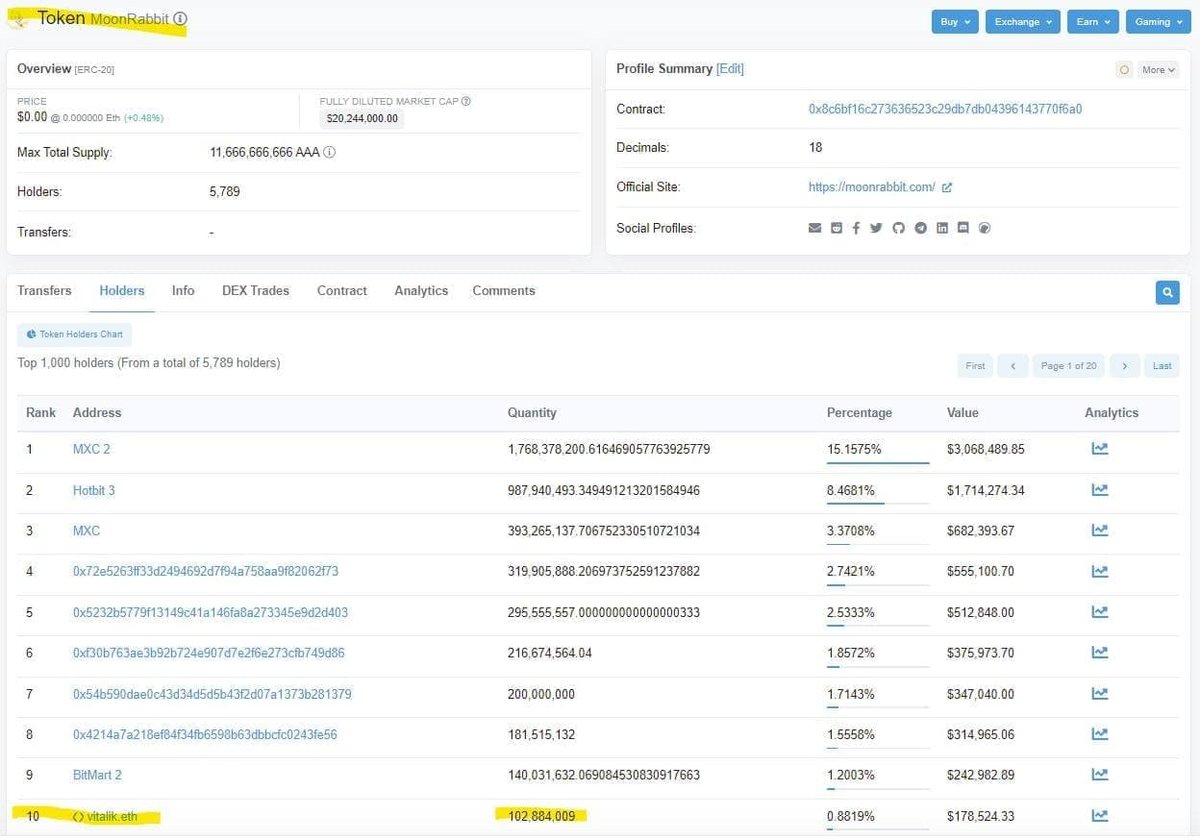
Task: Click the small circle button beside More
Action: [1124, 70]
